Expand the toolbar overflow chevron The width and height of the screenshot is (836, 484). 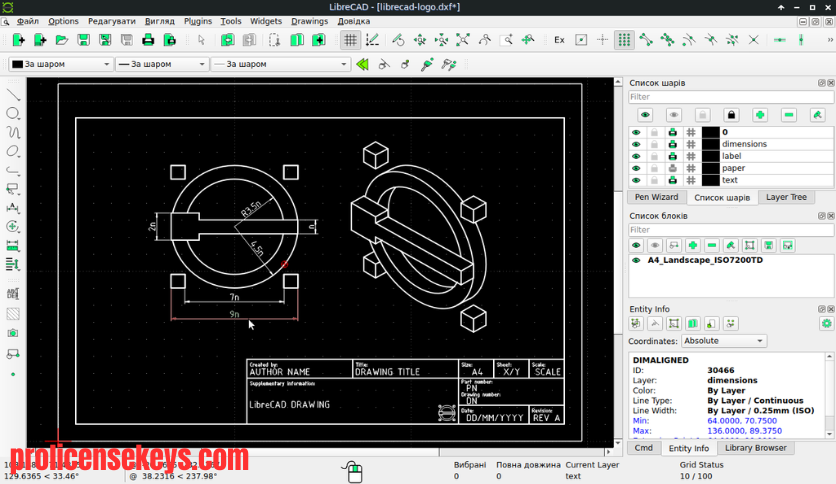[830, 40]
